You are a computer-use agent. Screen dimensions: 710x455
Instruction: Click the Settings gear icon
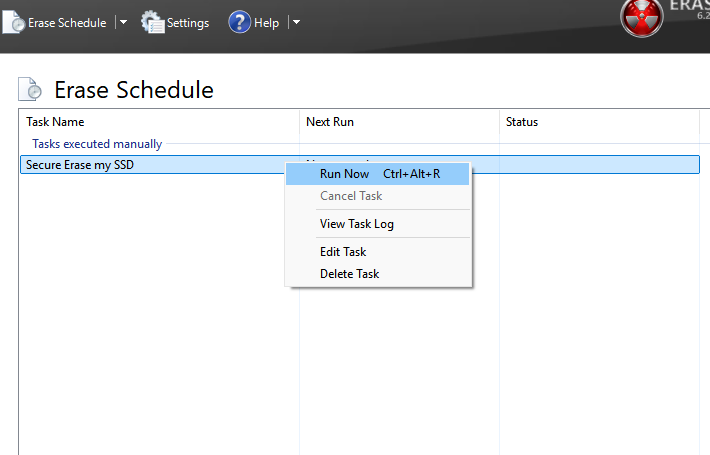click(153, 22)
